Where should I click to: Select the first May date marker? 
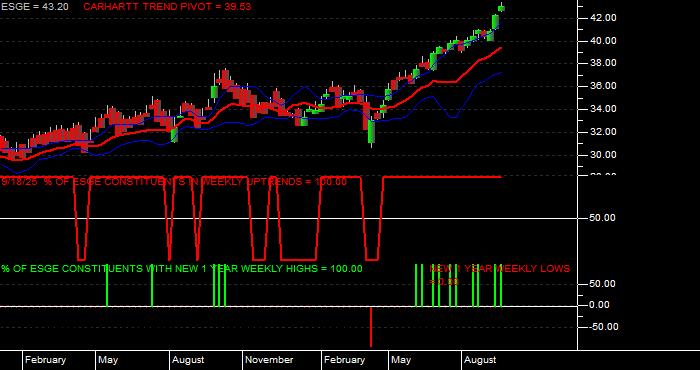[x=108, y=360]
